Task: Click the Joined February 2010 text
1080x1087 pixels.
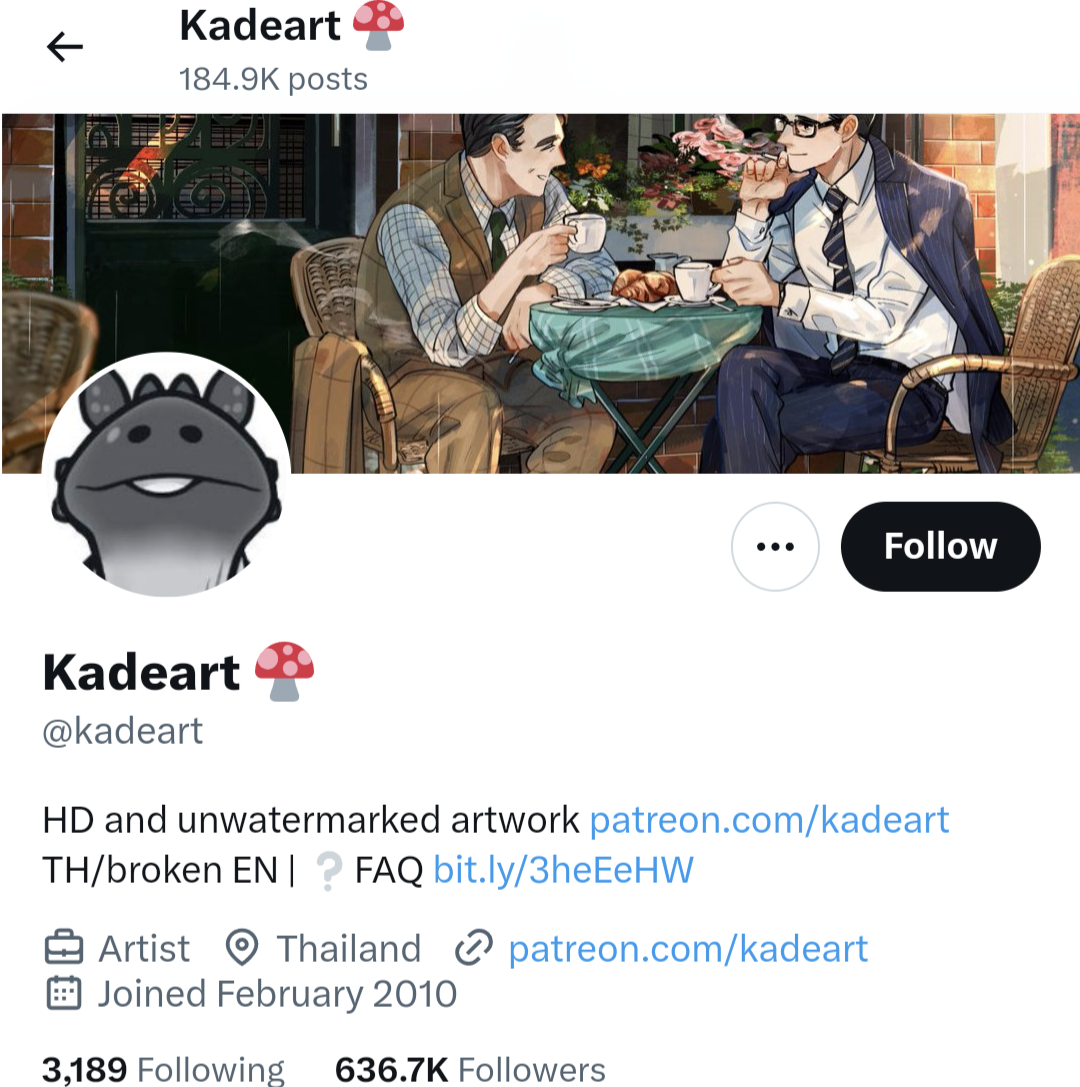Action: pyautogui.click(x=277, y=994)
